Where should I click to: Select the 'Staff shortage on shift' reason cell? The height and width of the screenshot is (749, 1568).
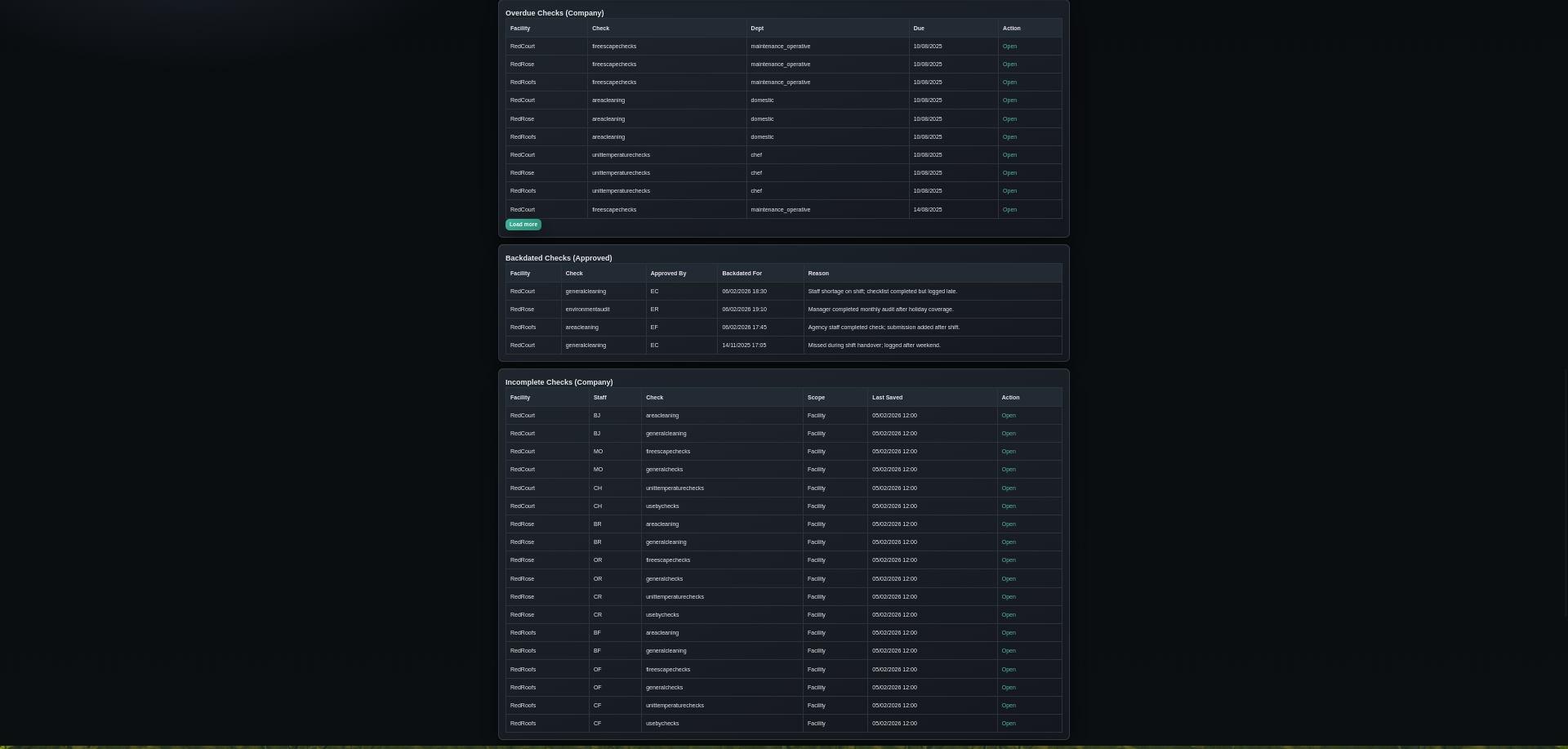tap(882, 292)
